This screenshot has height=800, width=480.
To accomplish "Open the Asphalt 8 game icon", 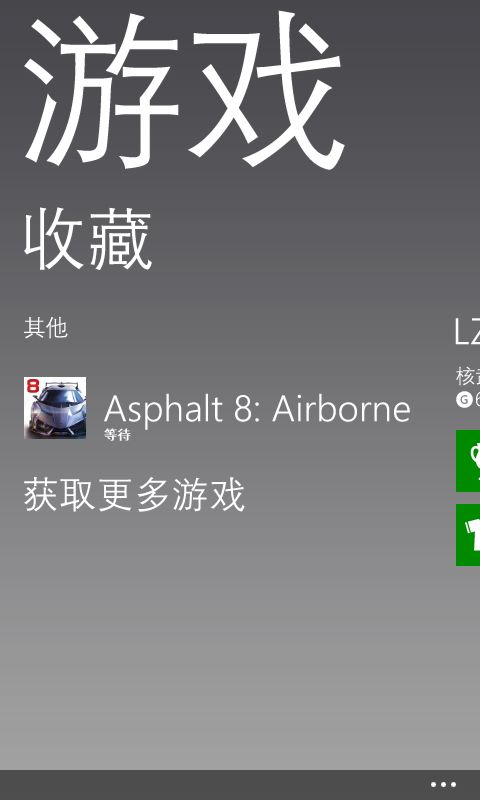I will [x=55, y=408].
